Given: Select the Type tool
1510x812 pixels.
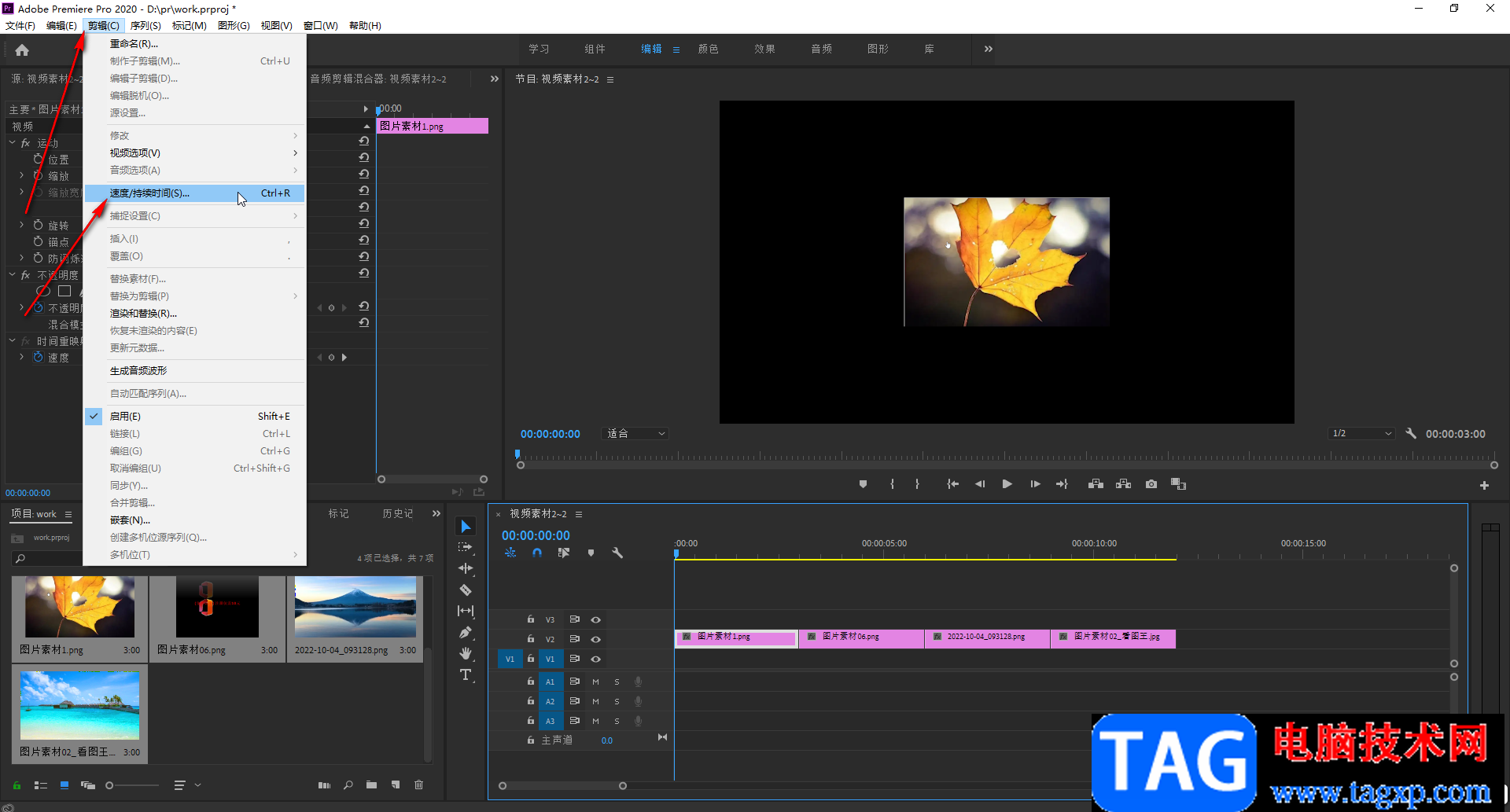Looking at the screenshot, I should tap(466, 674).
